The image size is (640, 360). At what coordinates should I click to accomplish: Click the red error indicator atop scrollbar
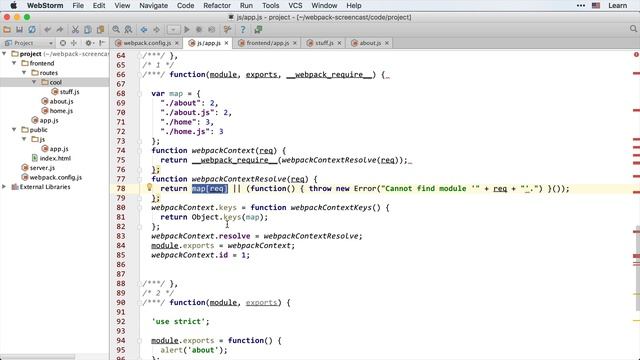tap(636, 54)
